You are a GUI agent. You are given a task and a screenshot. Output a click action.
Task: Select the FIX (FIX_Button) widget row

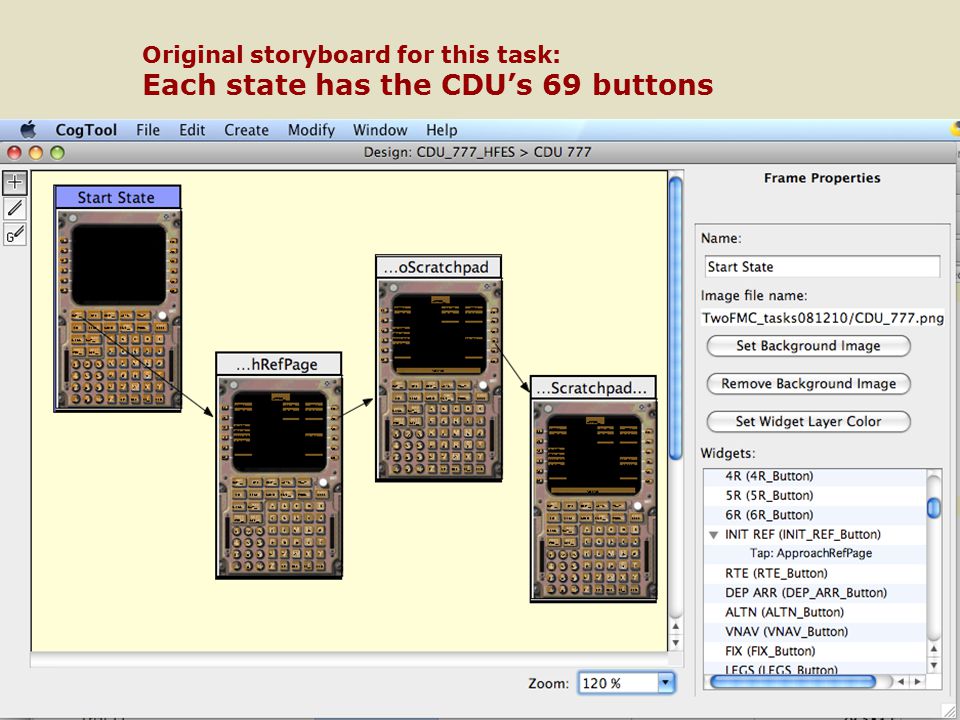[x=814, y=651]
